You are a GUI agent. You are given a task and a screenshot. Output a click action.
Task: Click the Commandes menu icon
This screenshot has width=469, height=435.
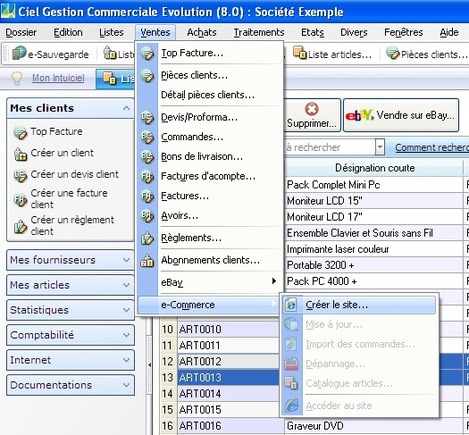click(147, 137)
